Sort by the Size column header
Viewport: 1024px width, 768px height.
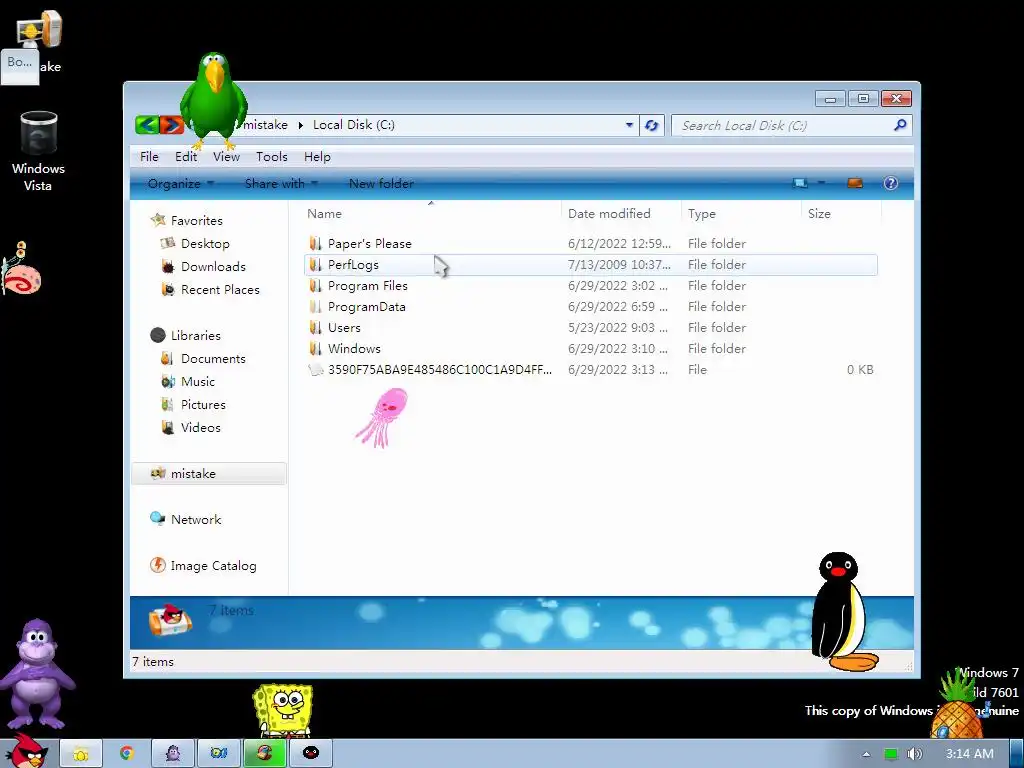(841, 214)
